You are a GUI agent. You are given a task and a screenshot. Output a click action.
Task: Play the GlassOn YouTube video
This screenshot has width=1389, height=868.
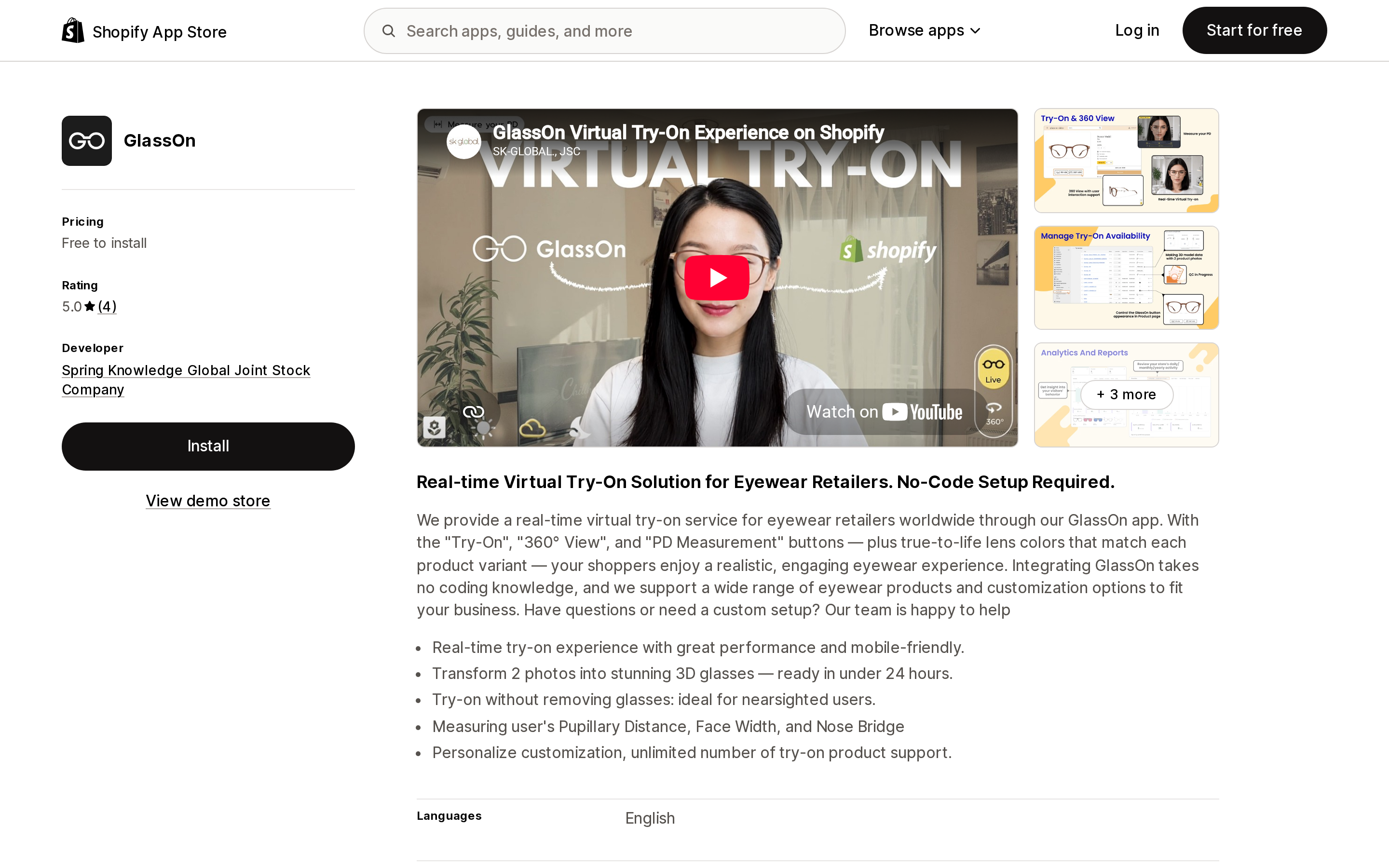tap(717, 277)
